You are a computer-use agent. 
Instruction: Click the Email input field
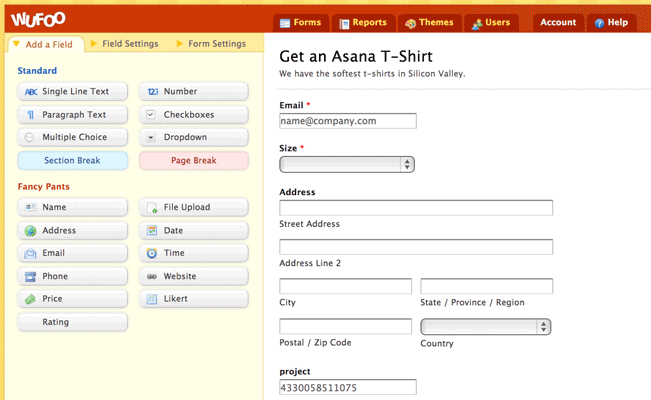[348, 121]
